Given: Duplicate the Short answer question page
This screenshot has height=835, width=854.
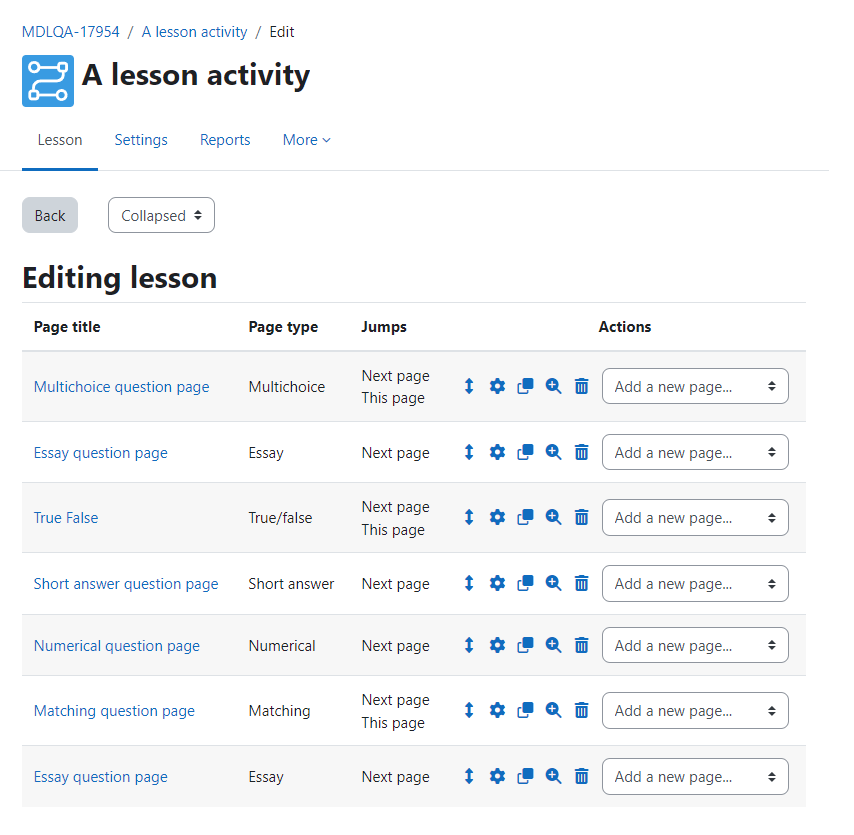Looking at the screenshot, I should tap(525, 583).
